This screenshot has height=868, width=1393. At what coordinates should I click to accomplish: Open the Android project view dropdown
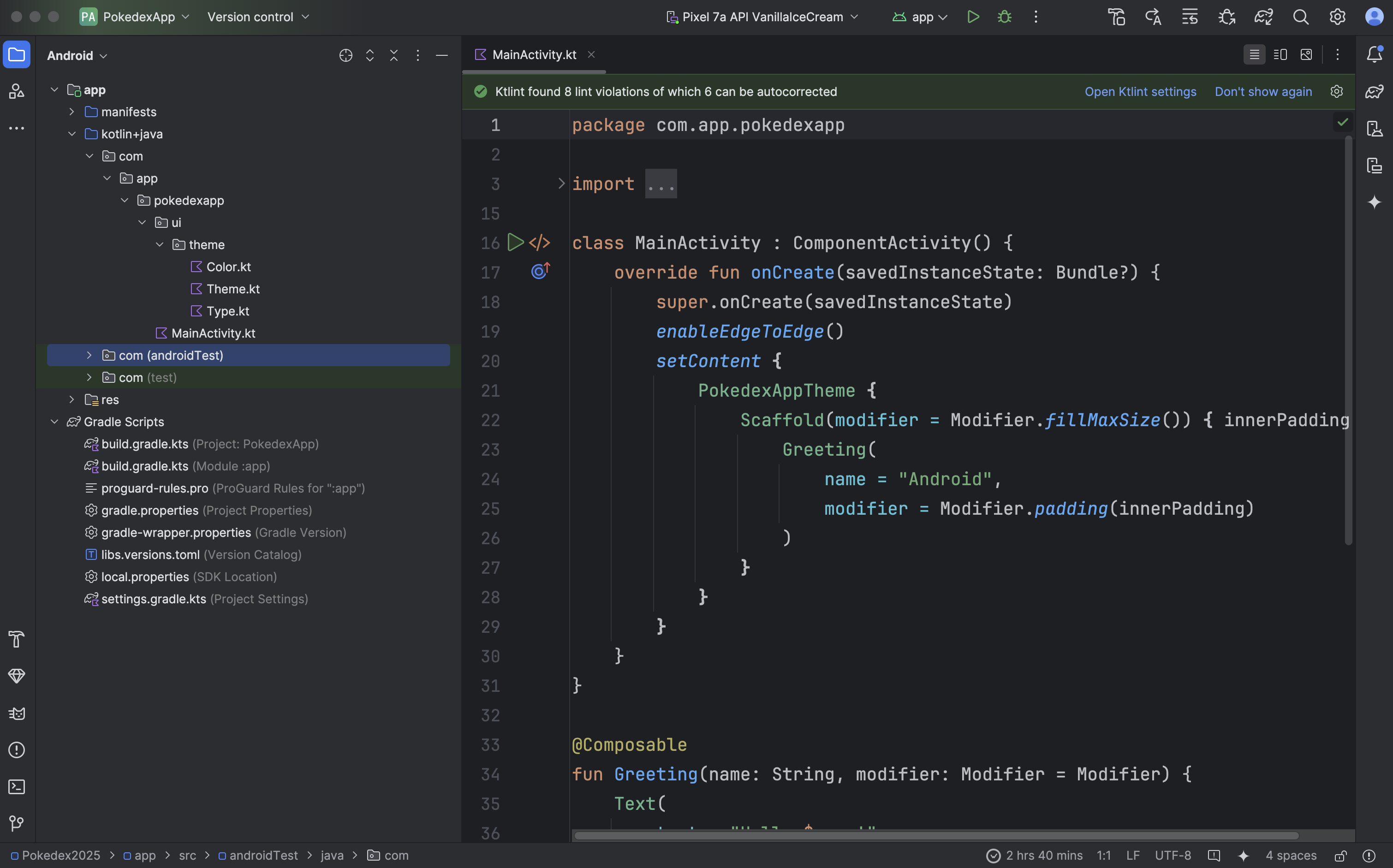pos(77,56)
